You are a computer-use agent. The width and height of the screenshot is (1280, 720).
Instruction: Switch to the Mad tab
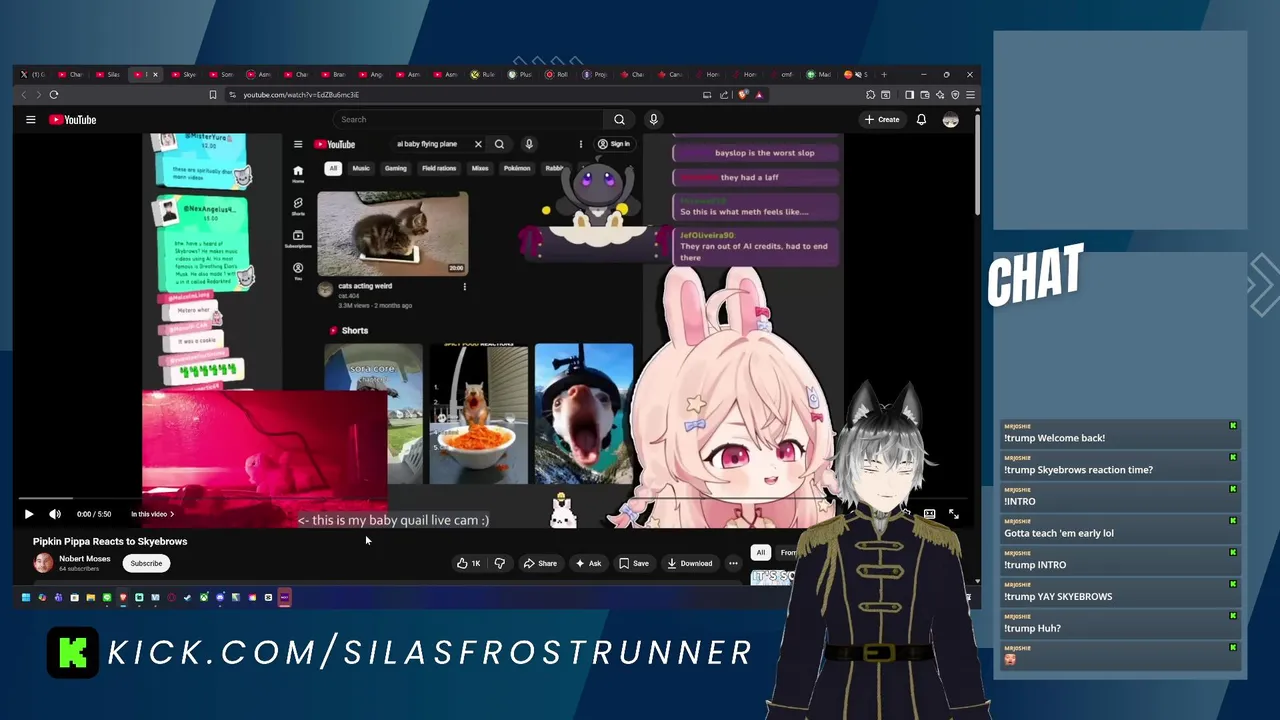[x=819, y=74]
